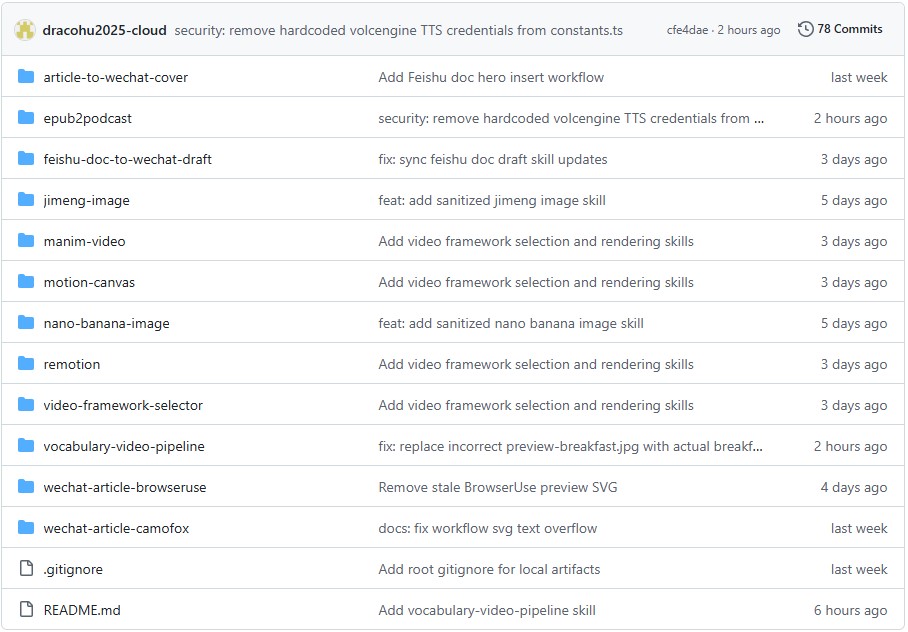Click the .gitignore file icon

tap(26, 569)
